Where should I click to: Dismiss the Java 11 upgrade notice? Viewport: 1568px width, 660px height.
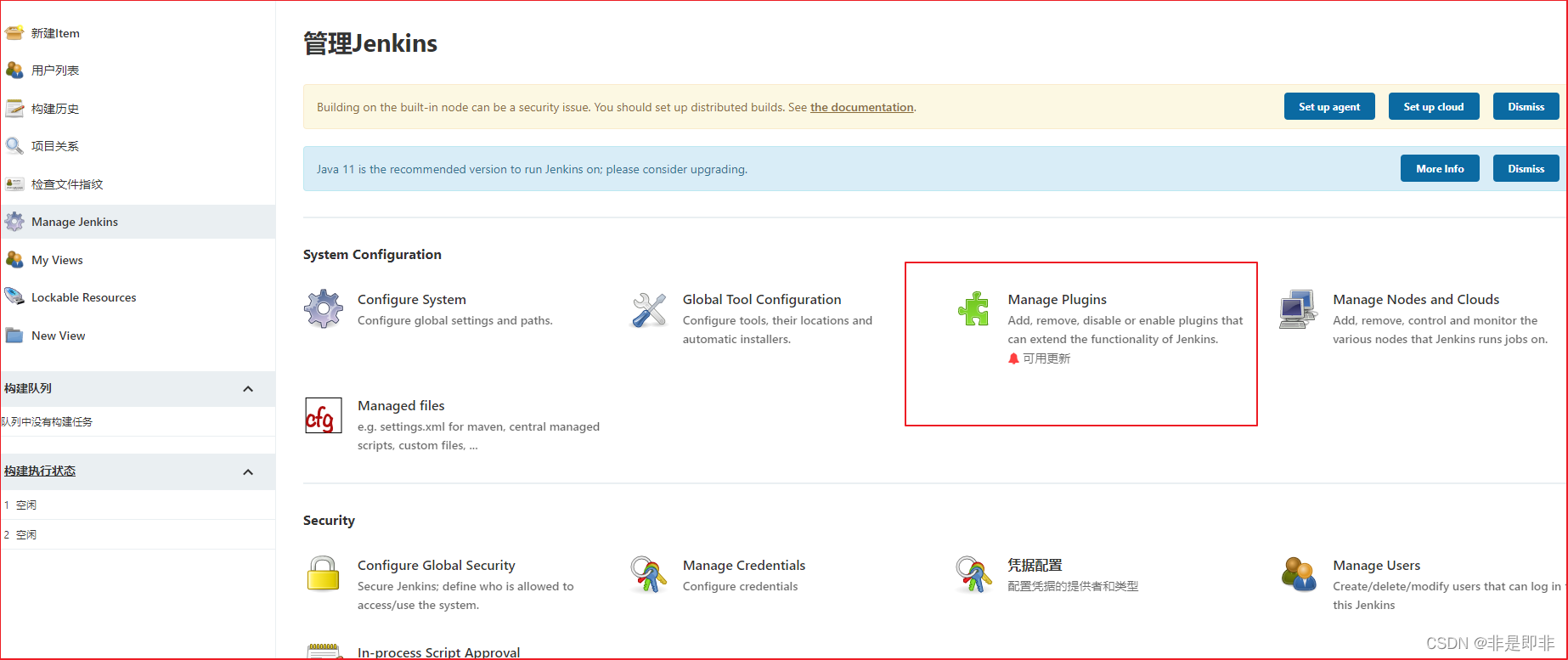click(x=1526, y=169)
